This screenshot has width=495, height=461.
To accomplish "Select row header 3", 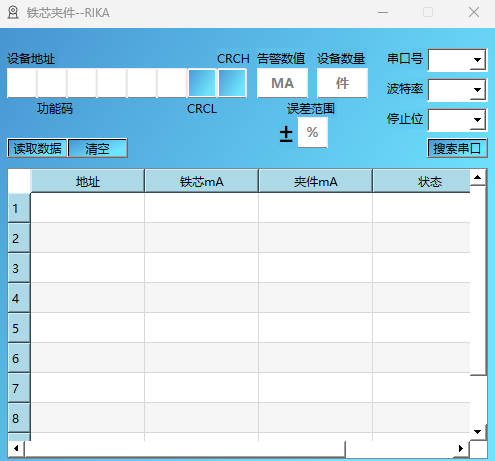I will (x=19, y=268).
